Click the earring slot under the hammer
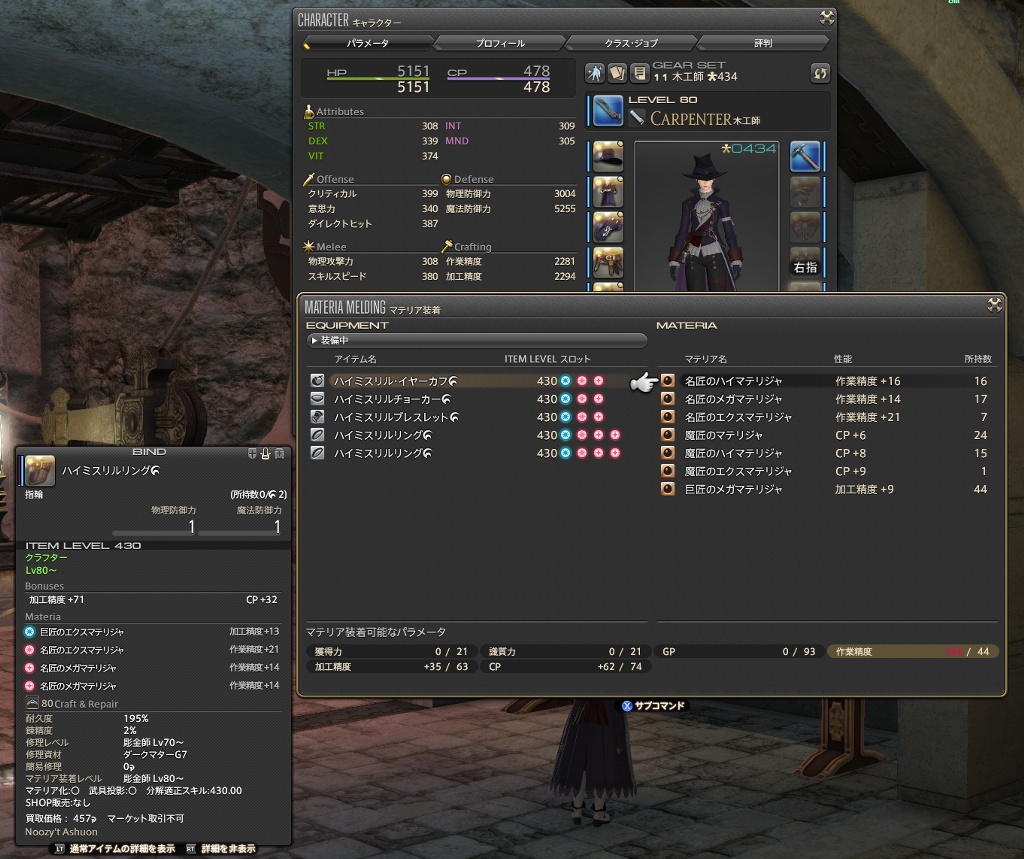Image resolution: width=1024 pixels, height=859 pixels. tap(805, 192)
